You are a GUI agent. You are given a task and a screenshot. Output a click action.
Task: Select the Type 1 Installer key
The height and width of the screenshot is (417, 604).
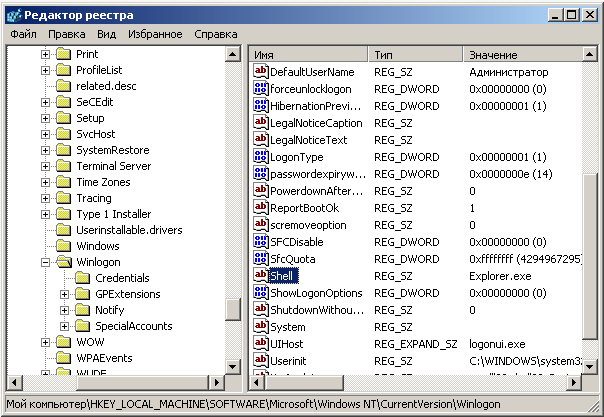[114, 214]
